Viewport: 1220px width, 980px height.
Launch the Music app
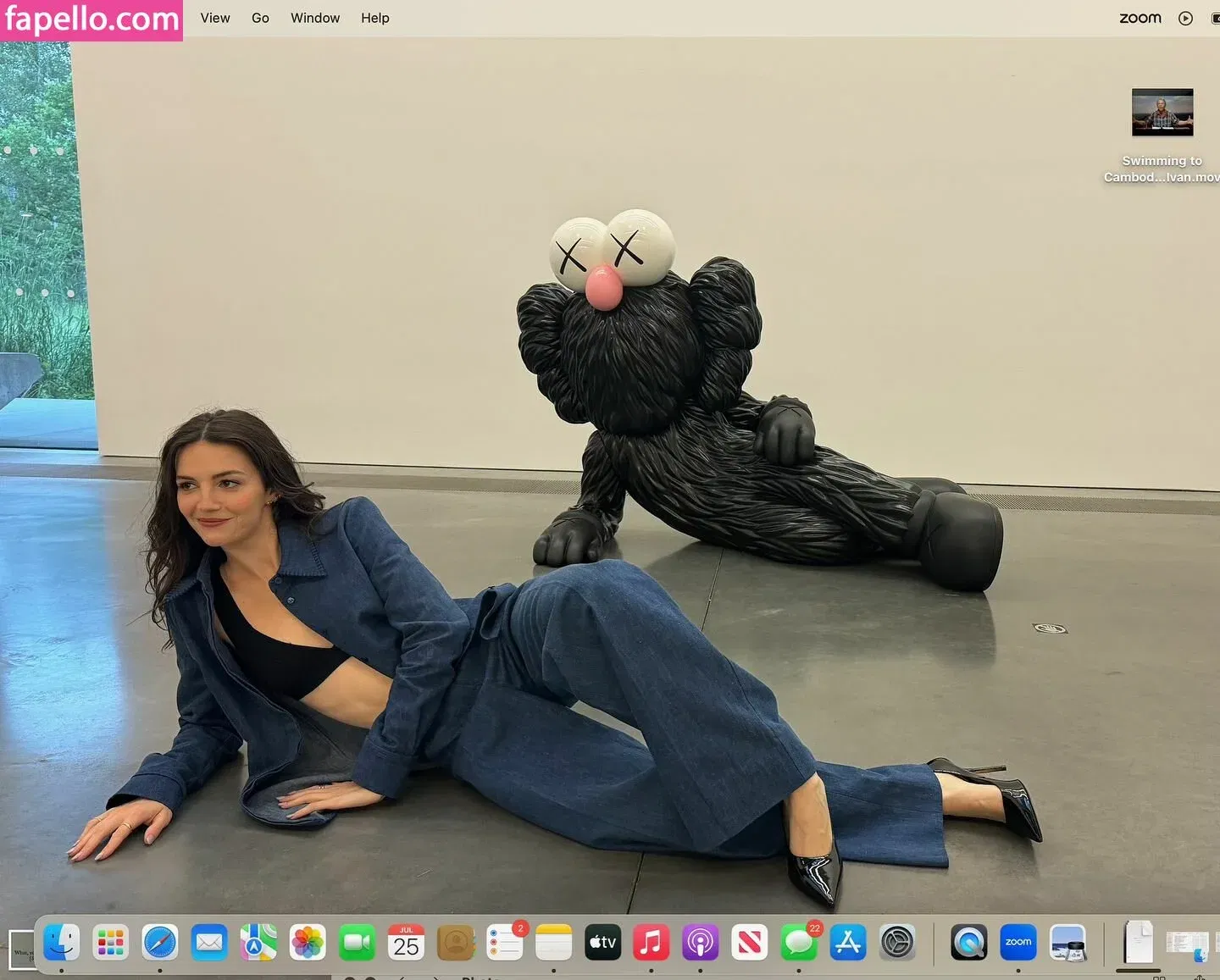pyautogui.click(x=651, y=942)
